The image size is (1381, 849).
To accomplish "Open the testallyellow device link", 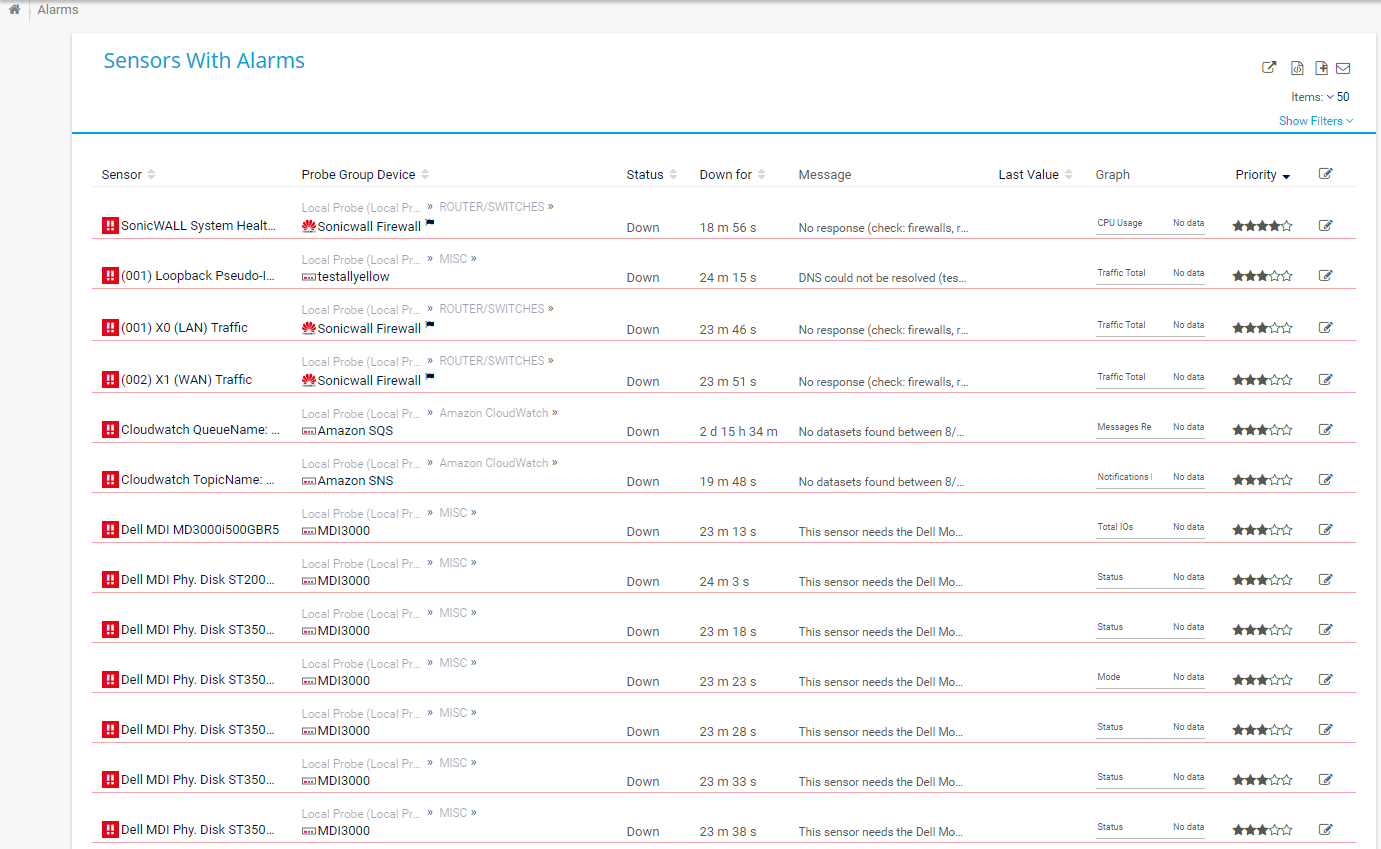I will [353, 277].
